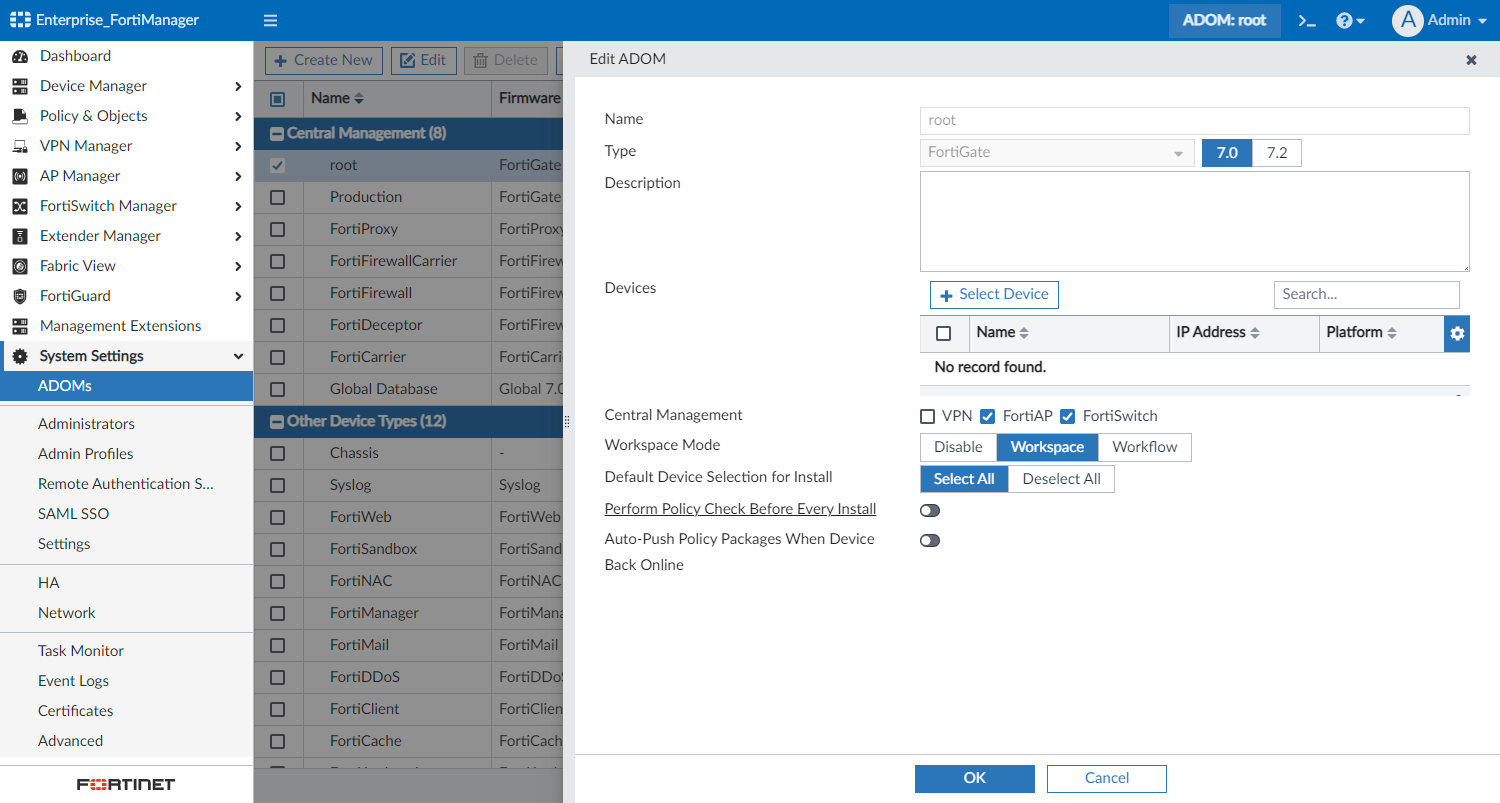
Task: Set Workspace Mode to Workflow
Action: [1145, 447]
